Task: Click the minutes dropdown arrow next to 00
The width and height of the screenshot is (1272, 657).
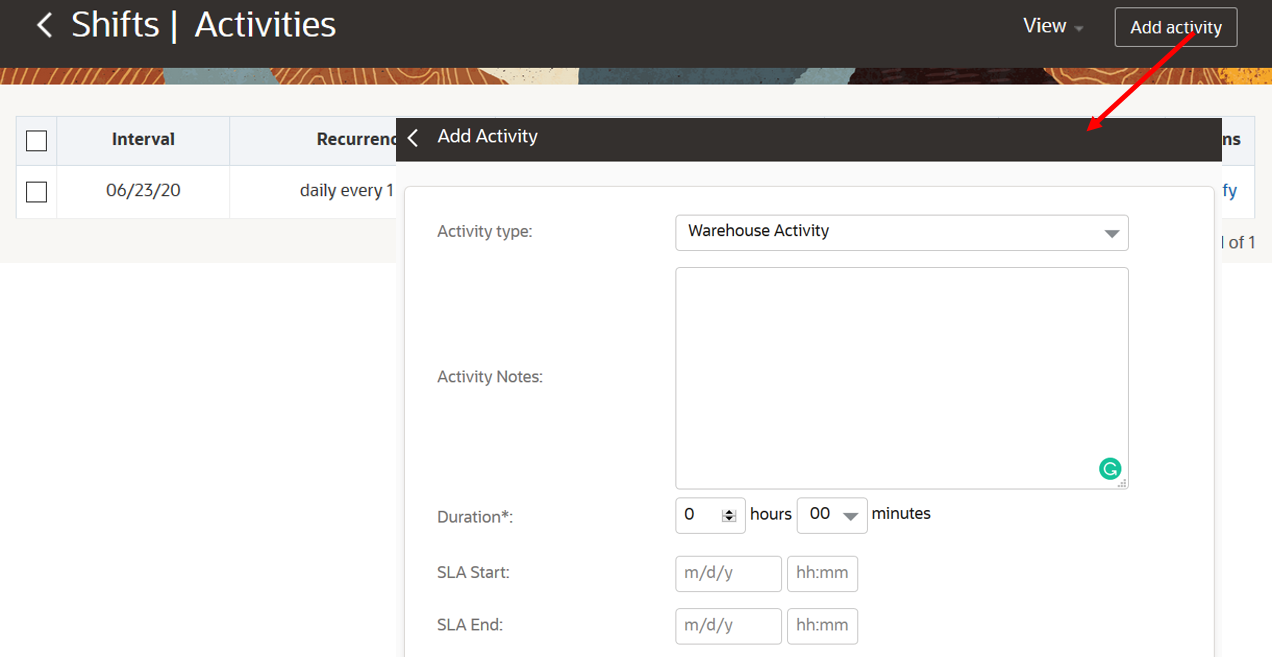Action: [851, 514]
